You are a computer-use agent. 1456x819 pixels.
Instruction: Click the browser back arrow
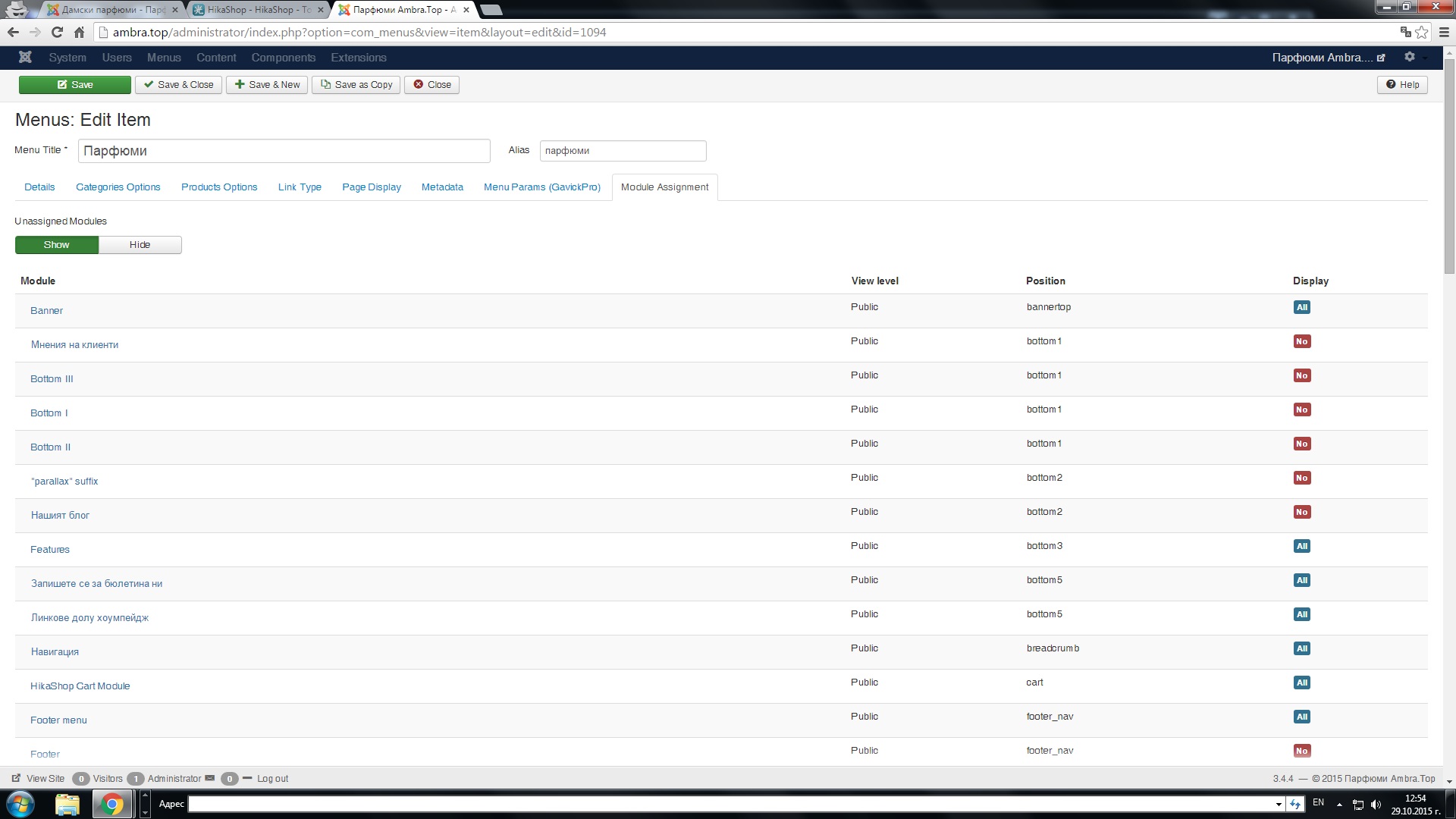tap(13, 32)
